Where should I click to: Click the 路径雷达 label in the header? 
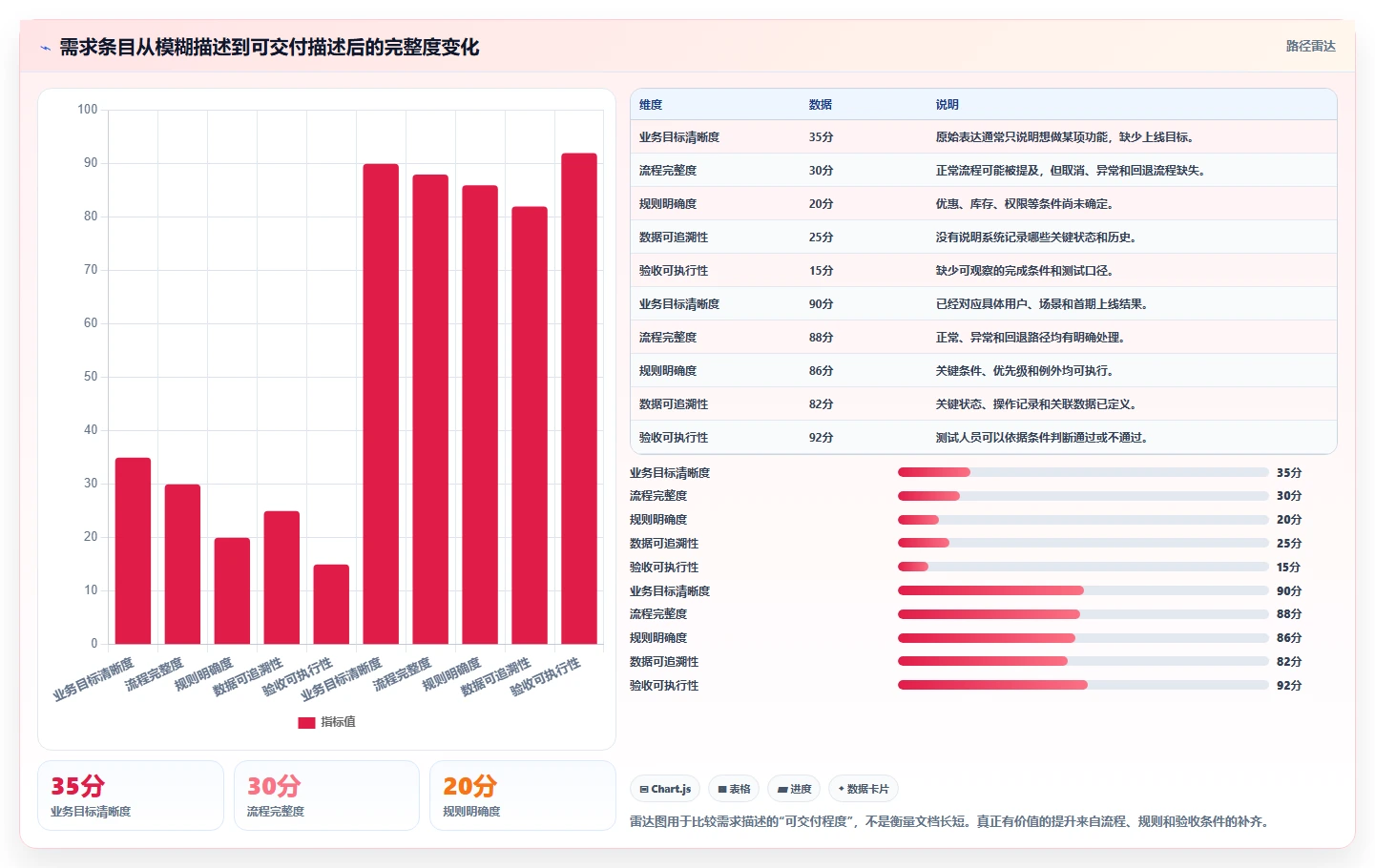click(1310, 46)
